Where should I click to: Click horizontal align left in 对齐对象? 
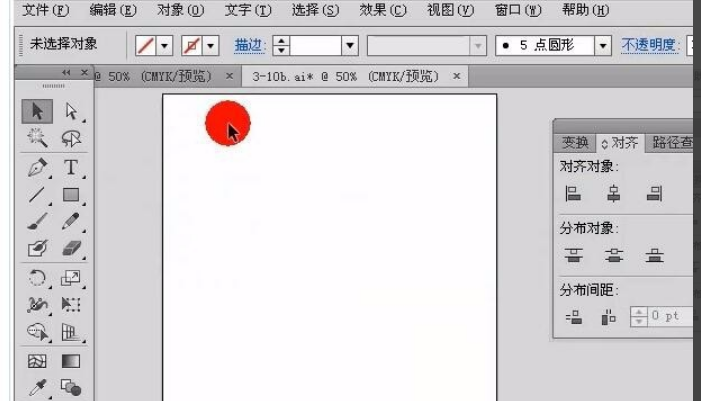573,194
